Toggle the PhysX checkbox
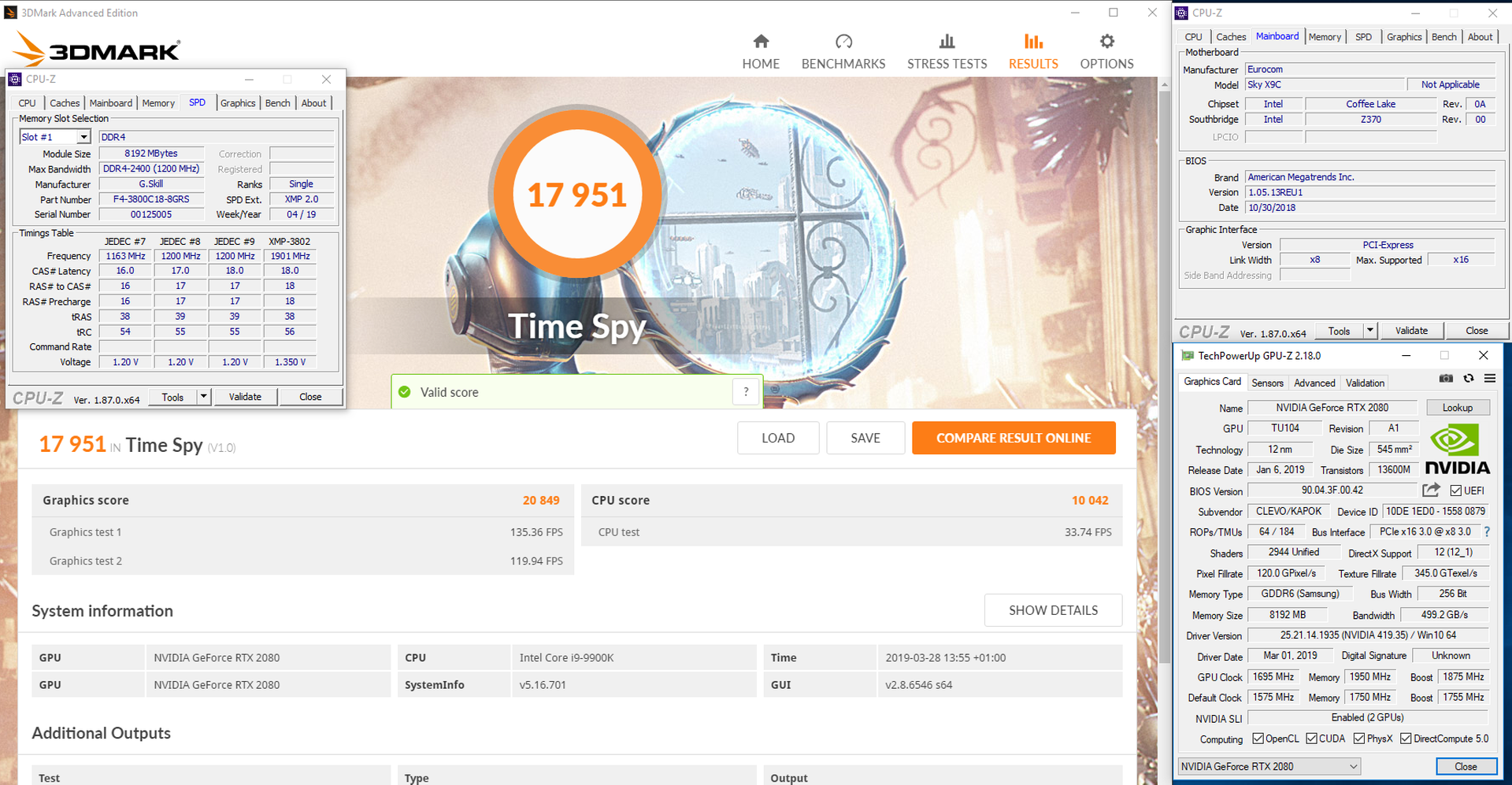The height and width of the screenshot is (785, 1512). tap(1359, 739)
